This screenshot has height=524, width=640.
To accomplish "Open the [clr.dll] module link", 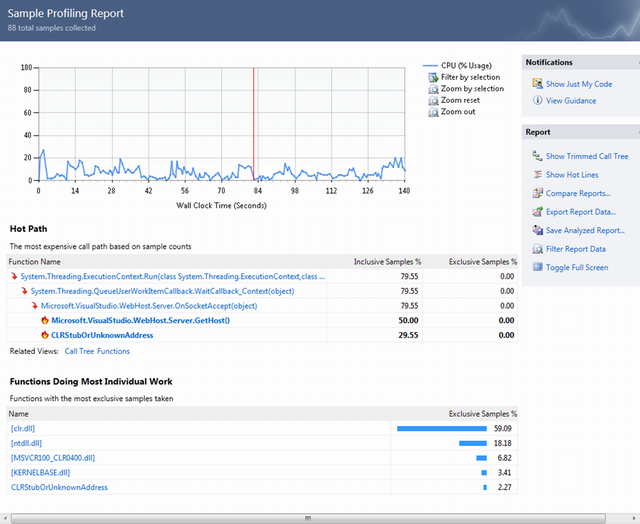I will pyautogui.click(x=23, y=429).
